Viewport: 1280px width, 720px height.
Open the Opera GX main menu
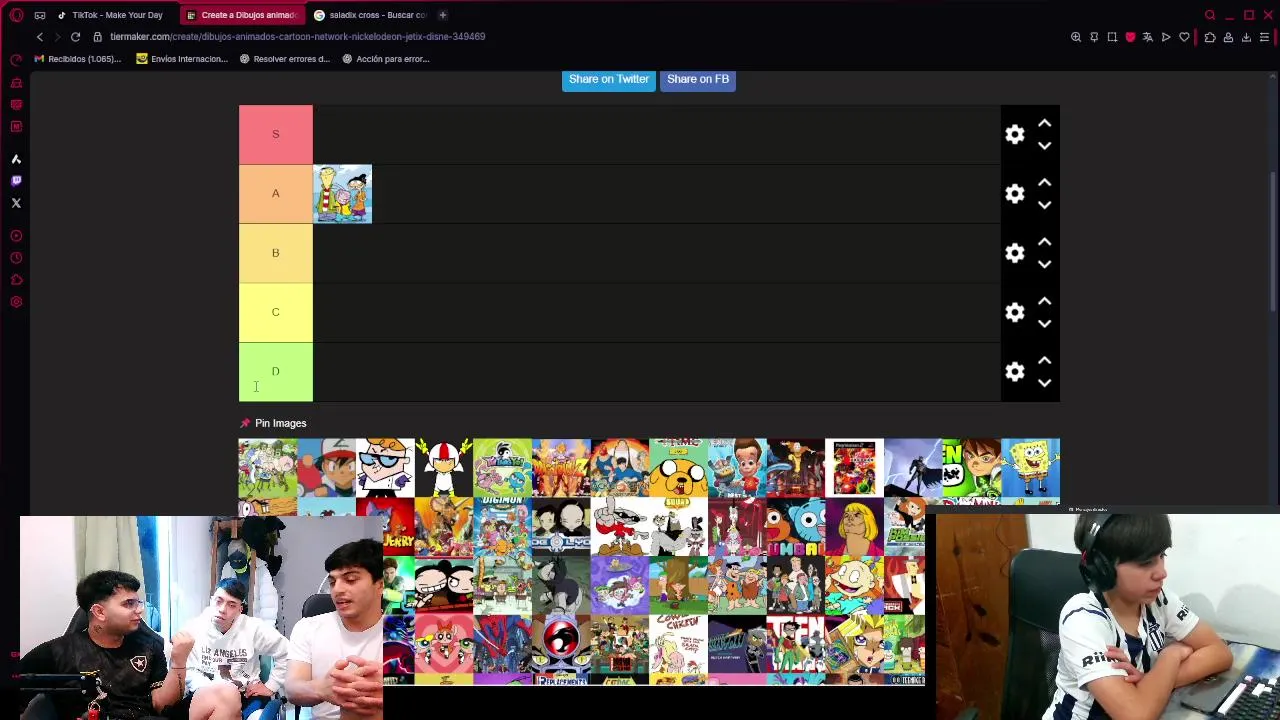coord(16,15)
